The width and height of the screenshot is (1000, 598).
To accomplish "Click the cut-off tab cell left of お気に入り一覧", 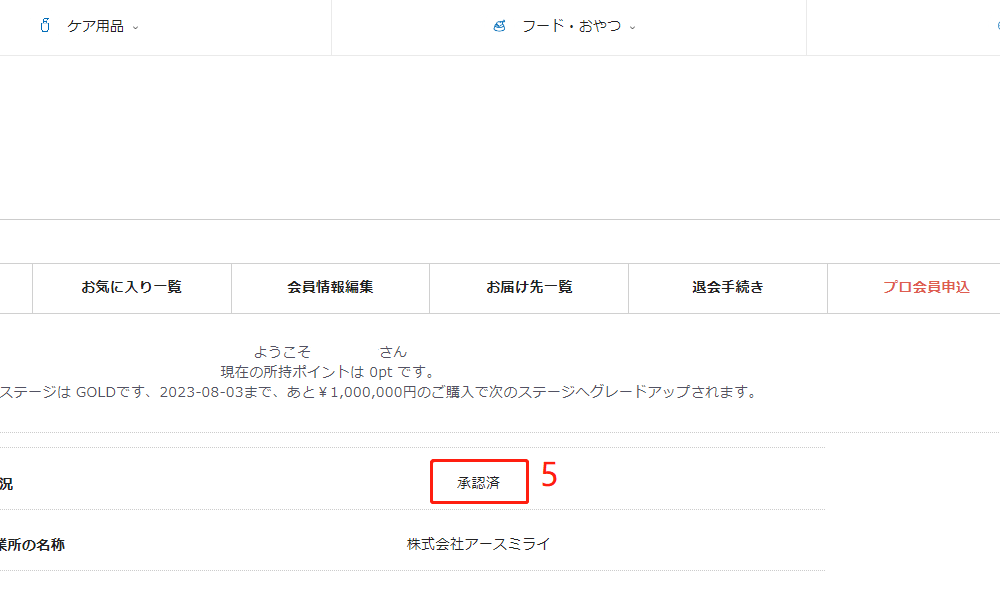I will click(x=16, y=288).
